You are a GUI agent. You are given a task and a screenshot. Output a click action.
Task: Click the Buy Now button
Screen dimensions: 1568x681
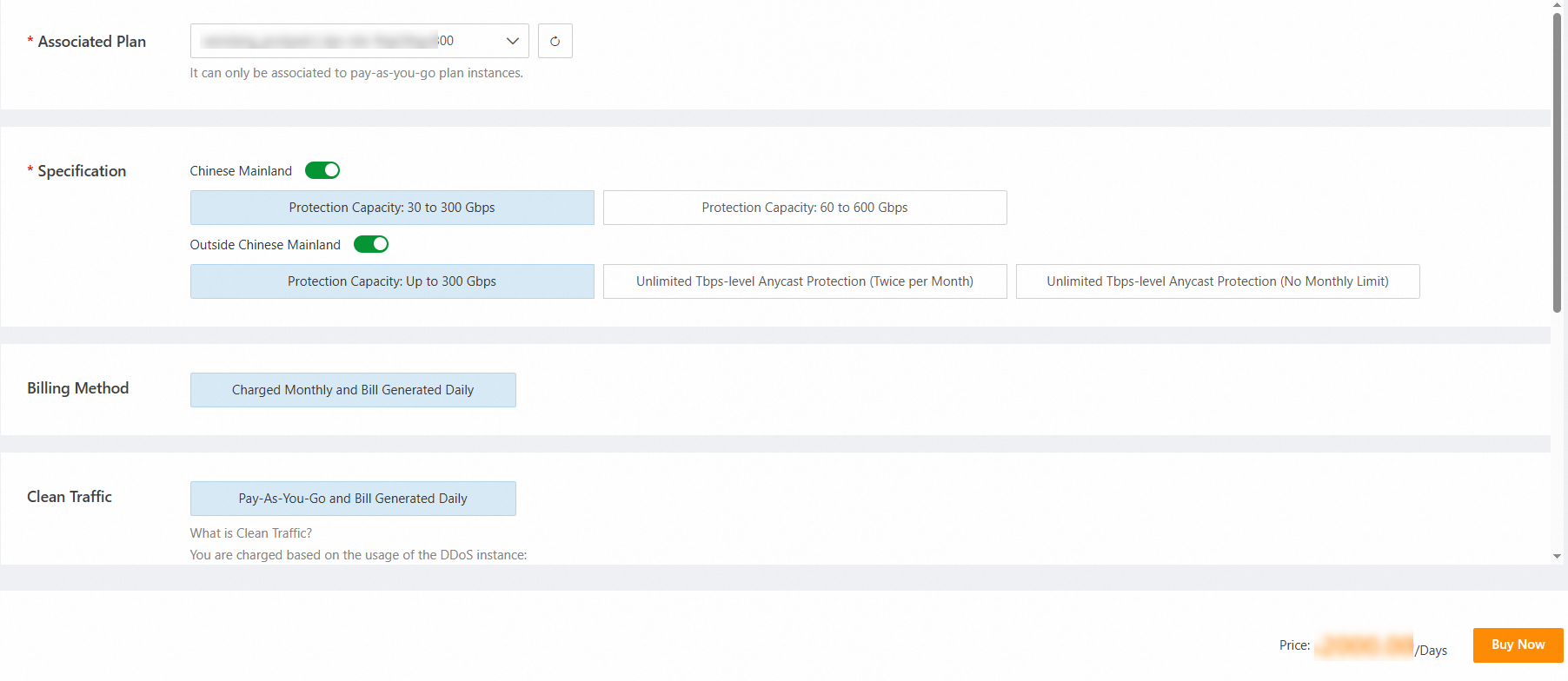click(x=1518, y=645)
